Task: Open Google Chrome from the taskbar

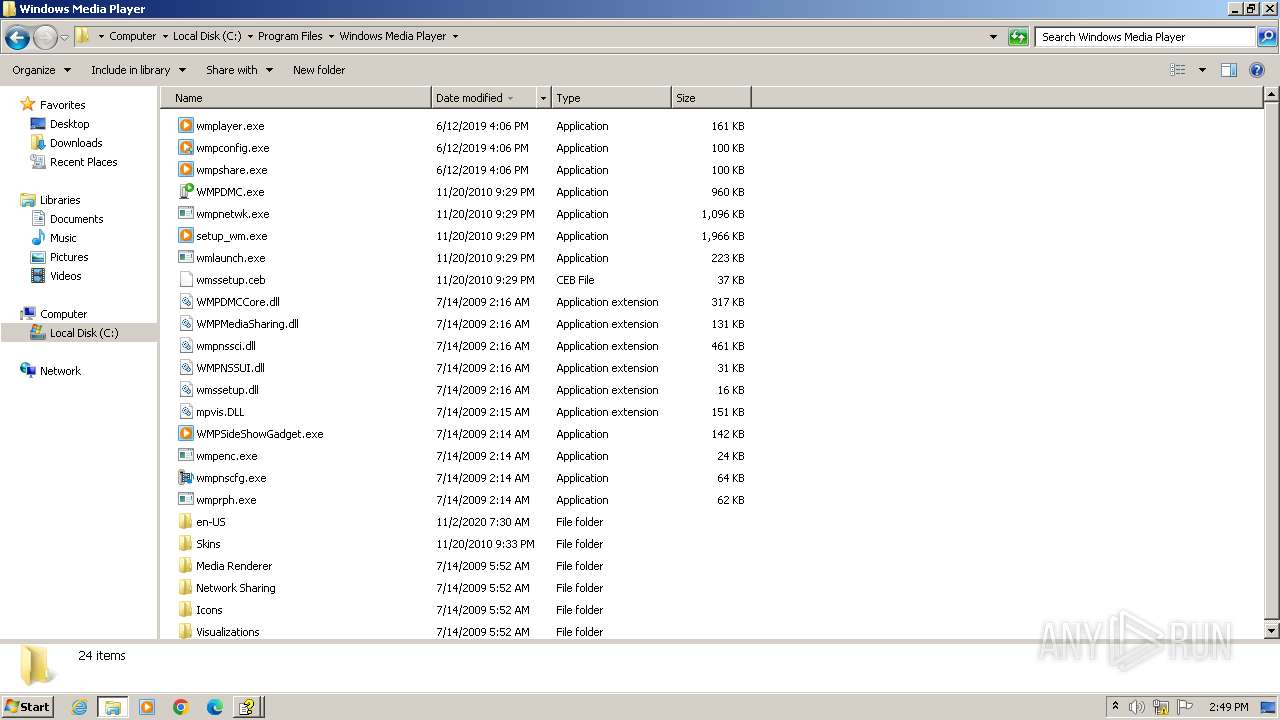Action: point(181,707)
